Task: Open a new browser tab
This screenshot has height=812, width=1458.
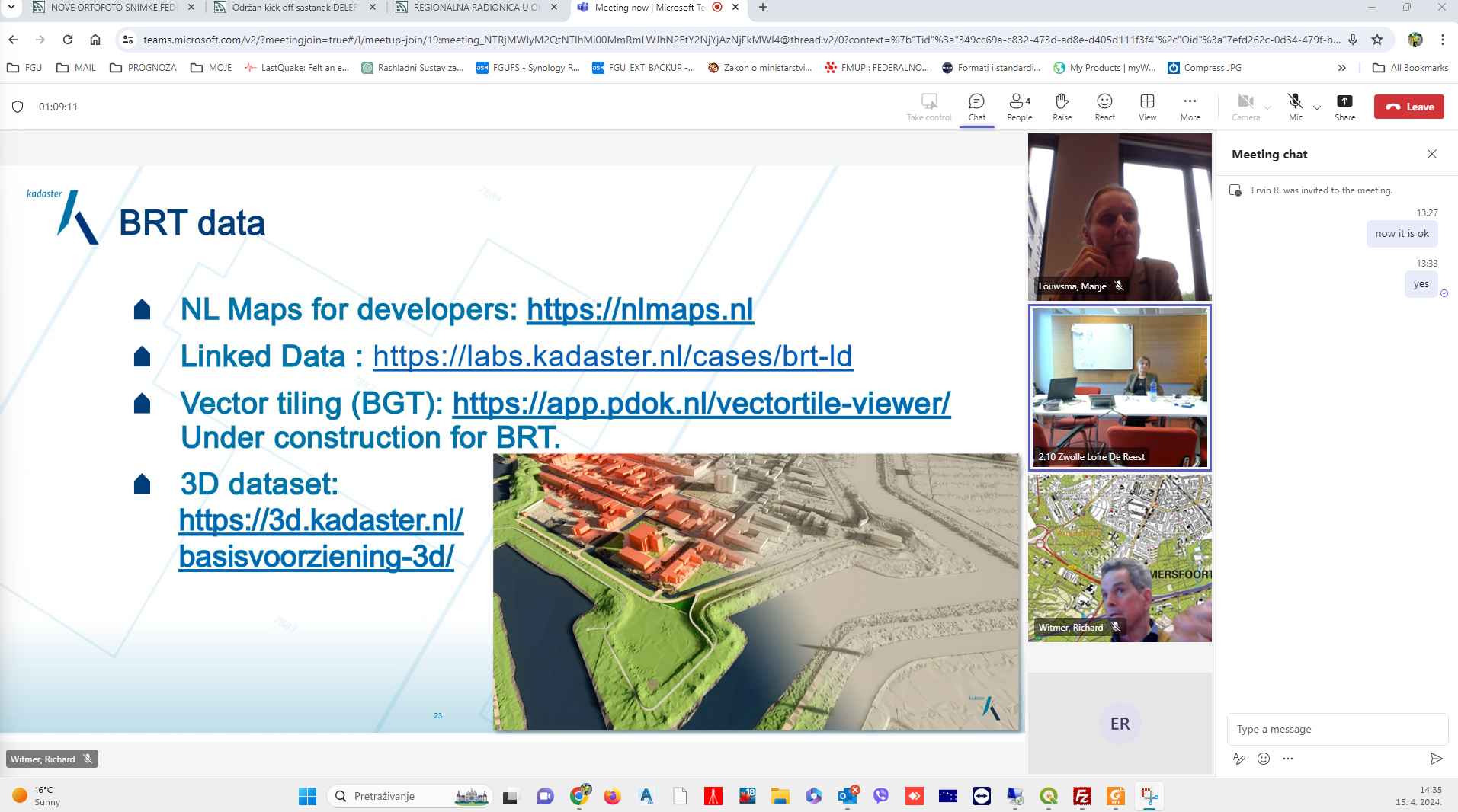Action: (762, 8)
